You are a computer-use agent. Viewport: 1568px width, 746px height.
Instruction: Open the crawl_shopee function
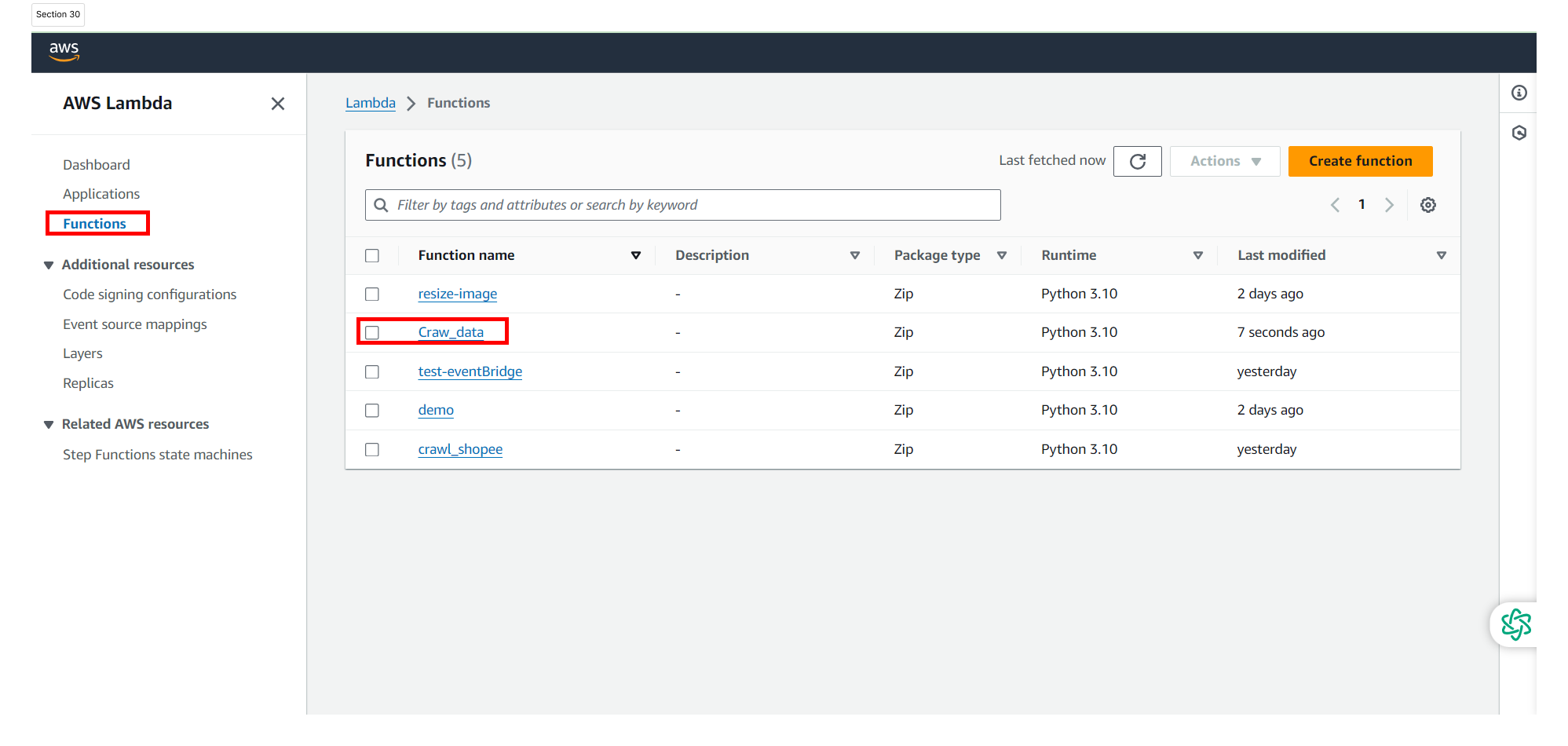coord(460,449)
